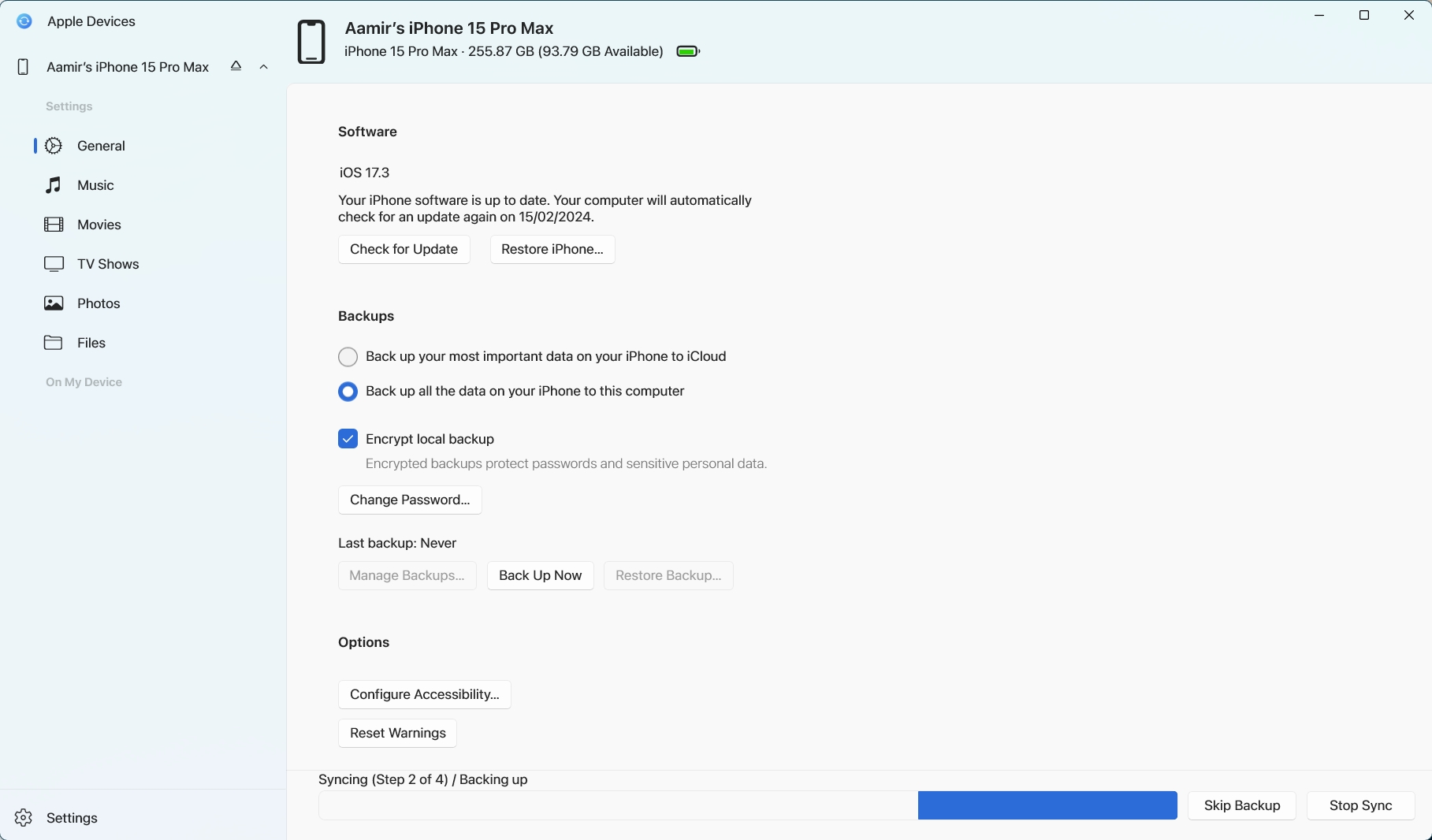Viewport: 1432px width, 840px height.
Task: Click the Music note icon
Action: coord(54,185)
